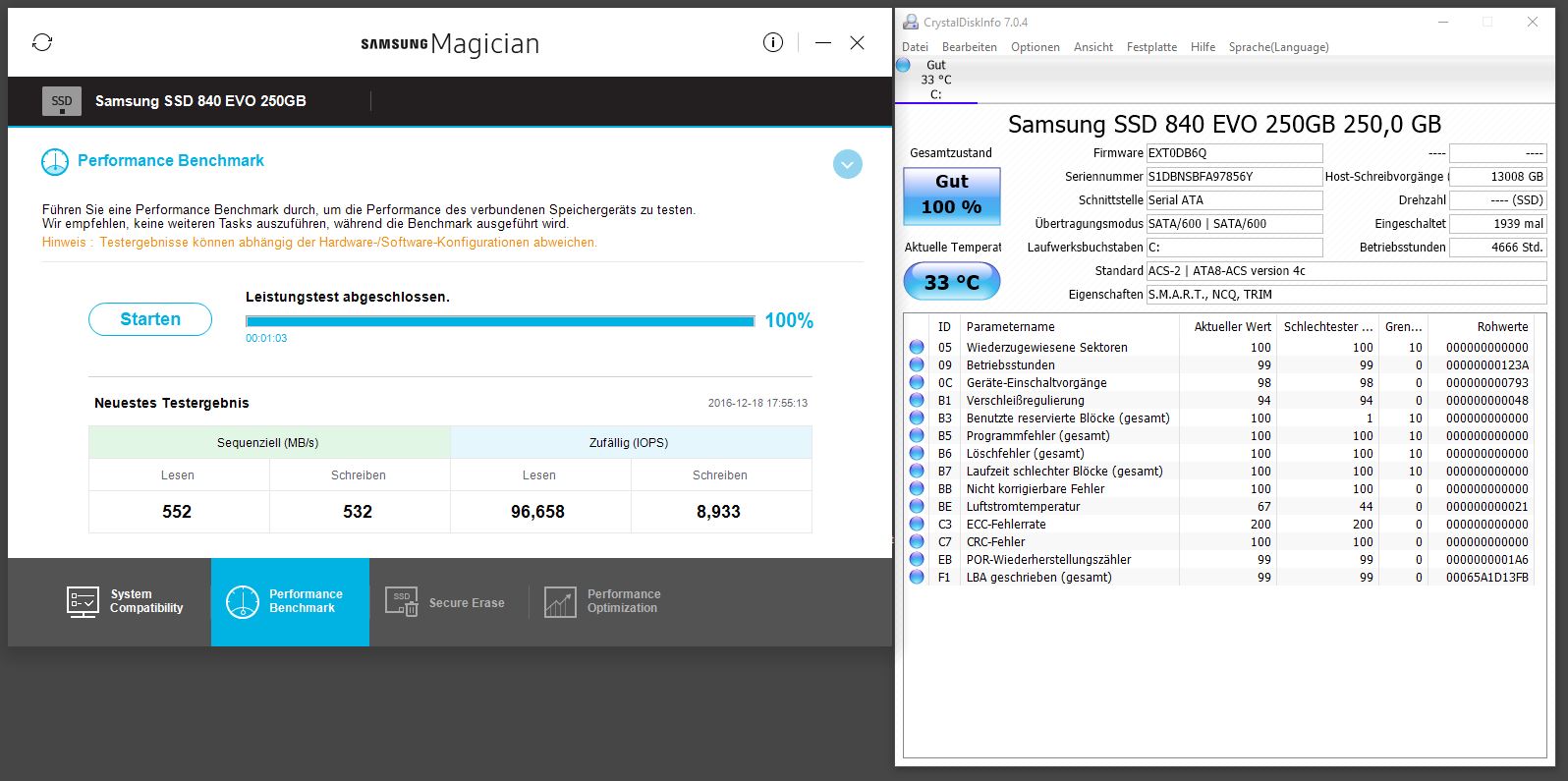Select the C: drive tab with Gut status
Image resolution: width=1568 pixels, height=781 pixels.
[x=935, y=80]
